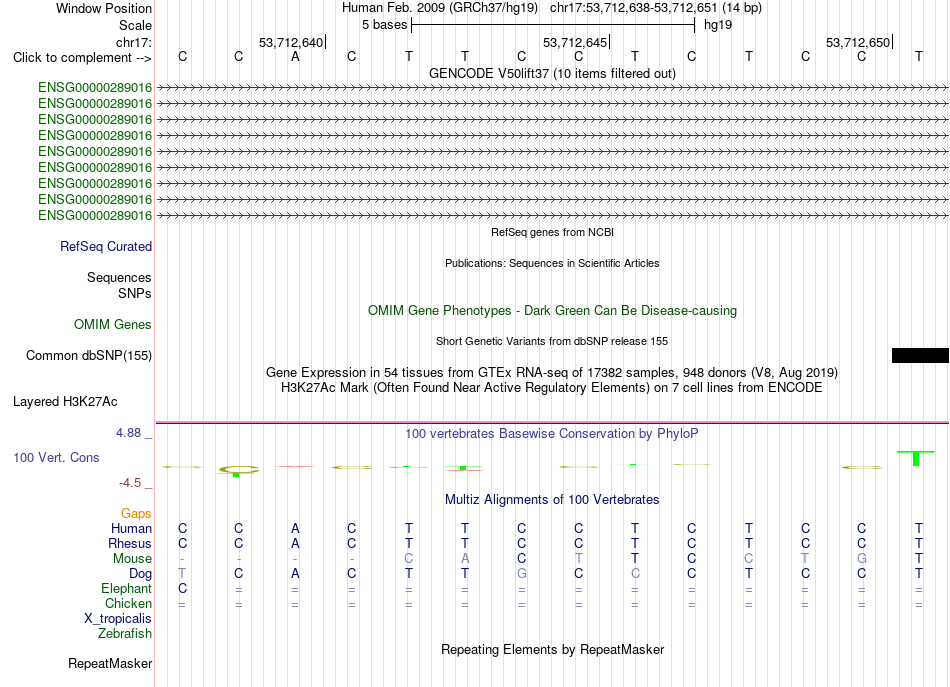This screenshot has height=687, width=950.
Task: Open the 'OMIM Genes' track label
Action: coord(113,325)
